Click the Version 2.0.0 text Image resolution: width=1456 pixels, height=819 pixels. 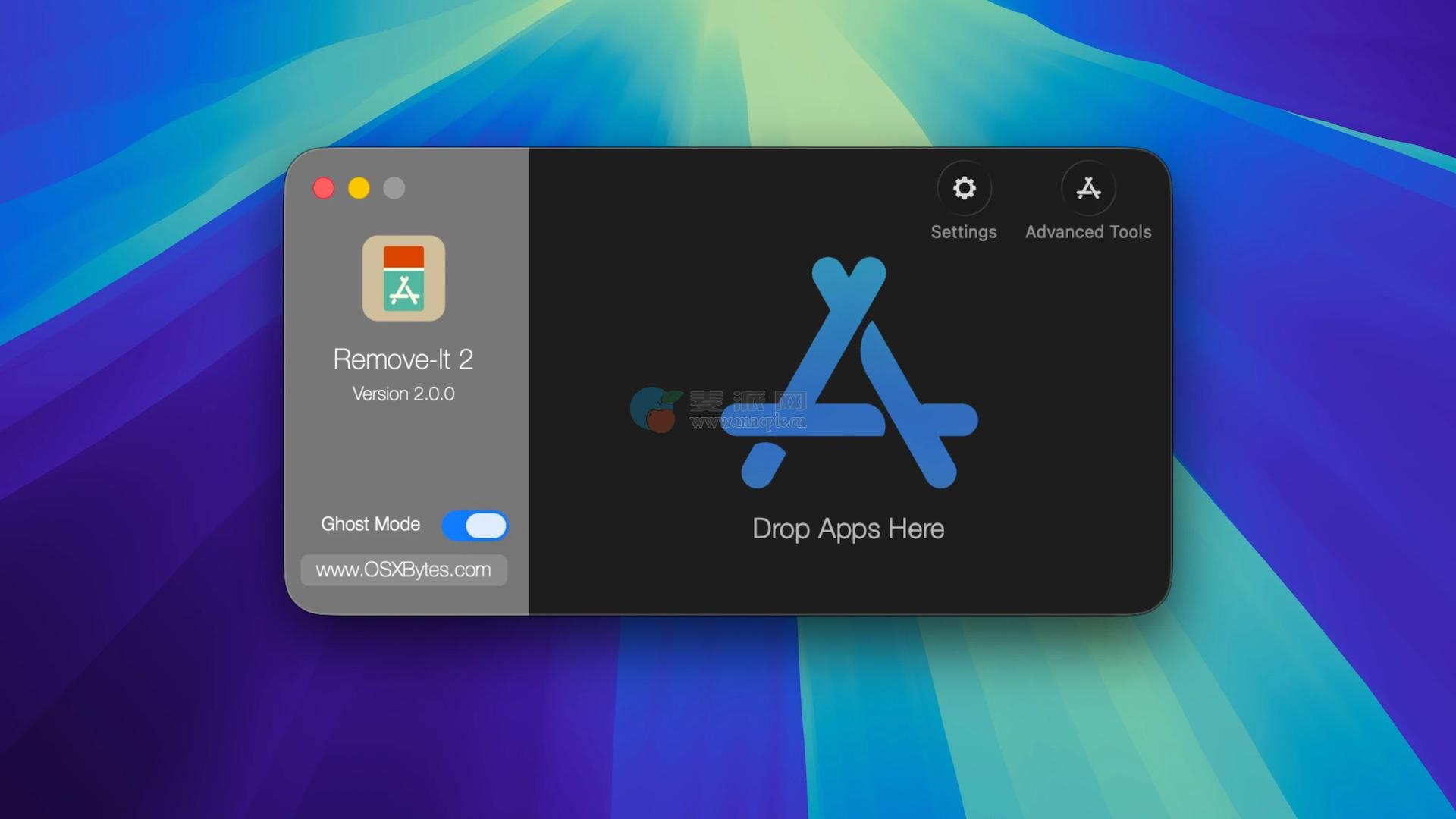[x=403, y=394]
